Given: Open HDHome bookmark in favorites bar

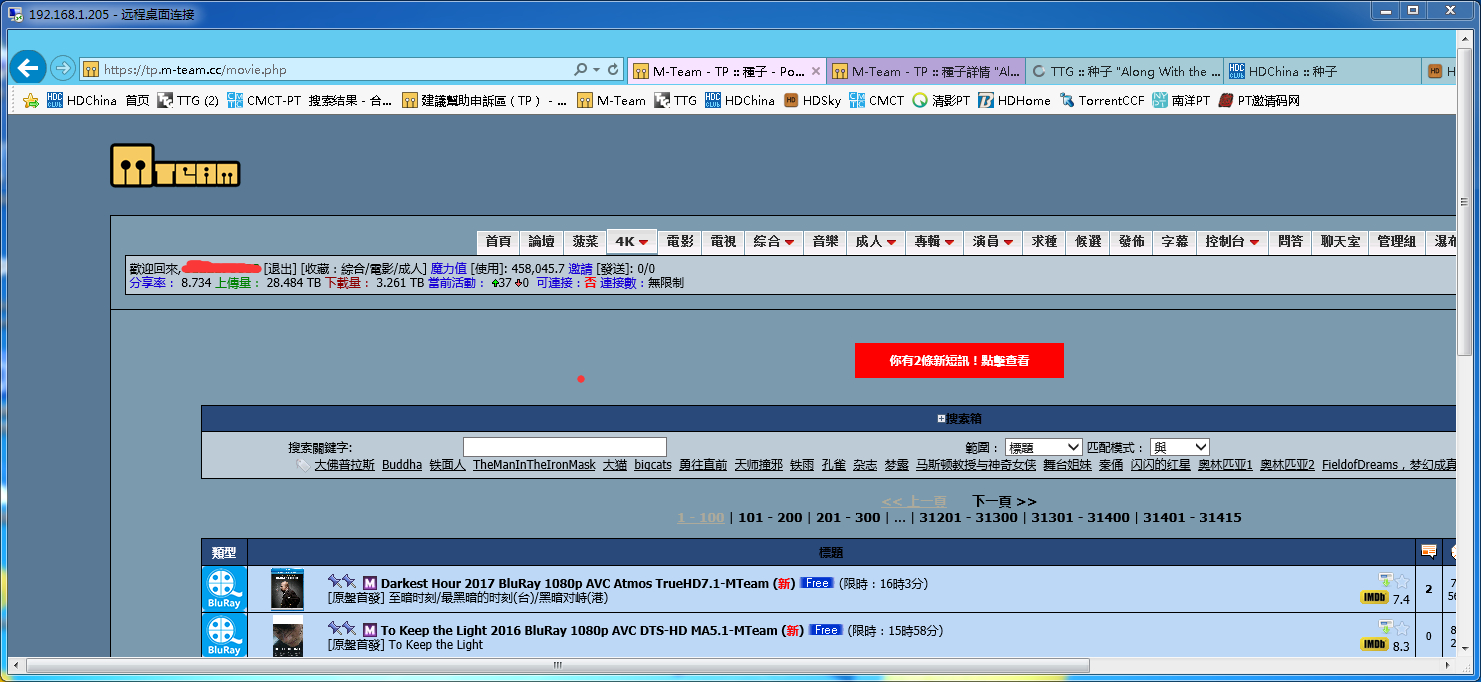Looking at the screenshot, I should click(x=1014, y=100).
